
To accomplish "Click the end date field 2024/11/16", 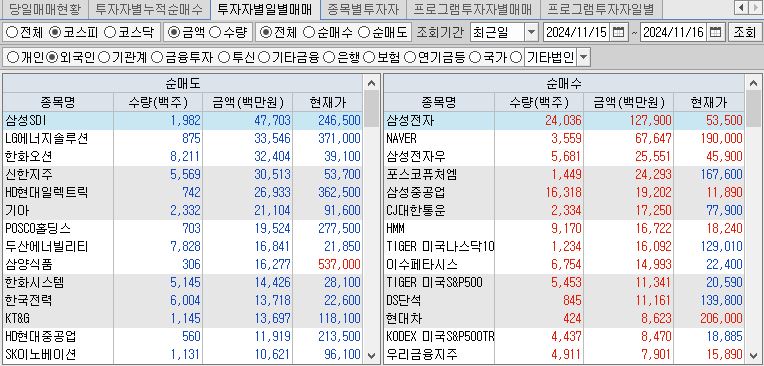I will 674,33.
